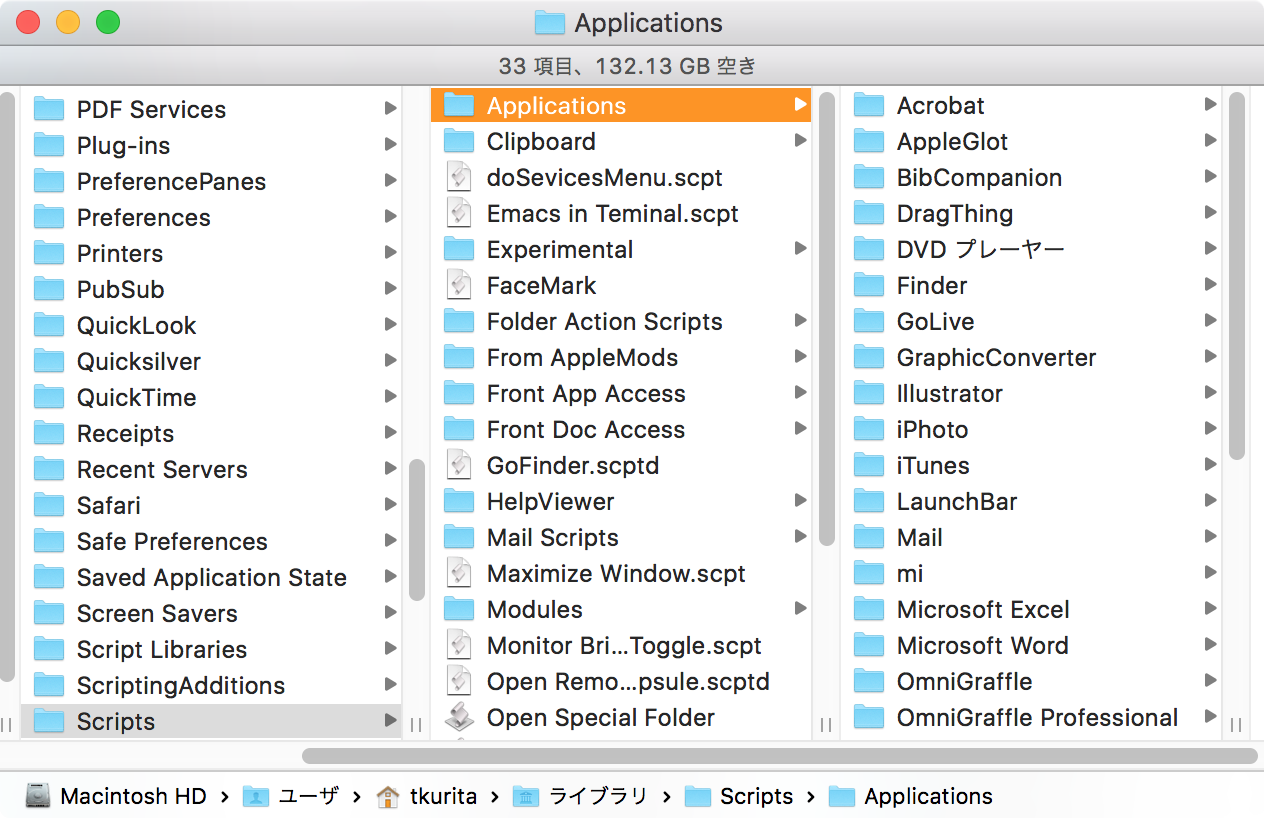Viewport: 1264px width, 818px height.
Task: Click the Open Special Folder applet icon
Action: (x=458, y=718)
